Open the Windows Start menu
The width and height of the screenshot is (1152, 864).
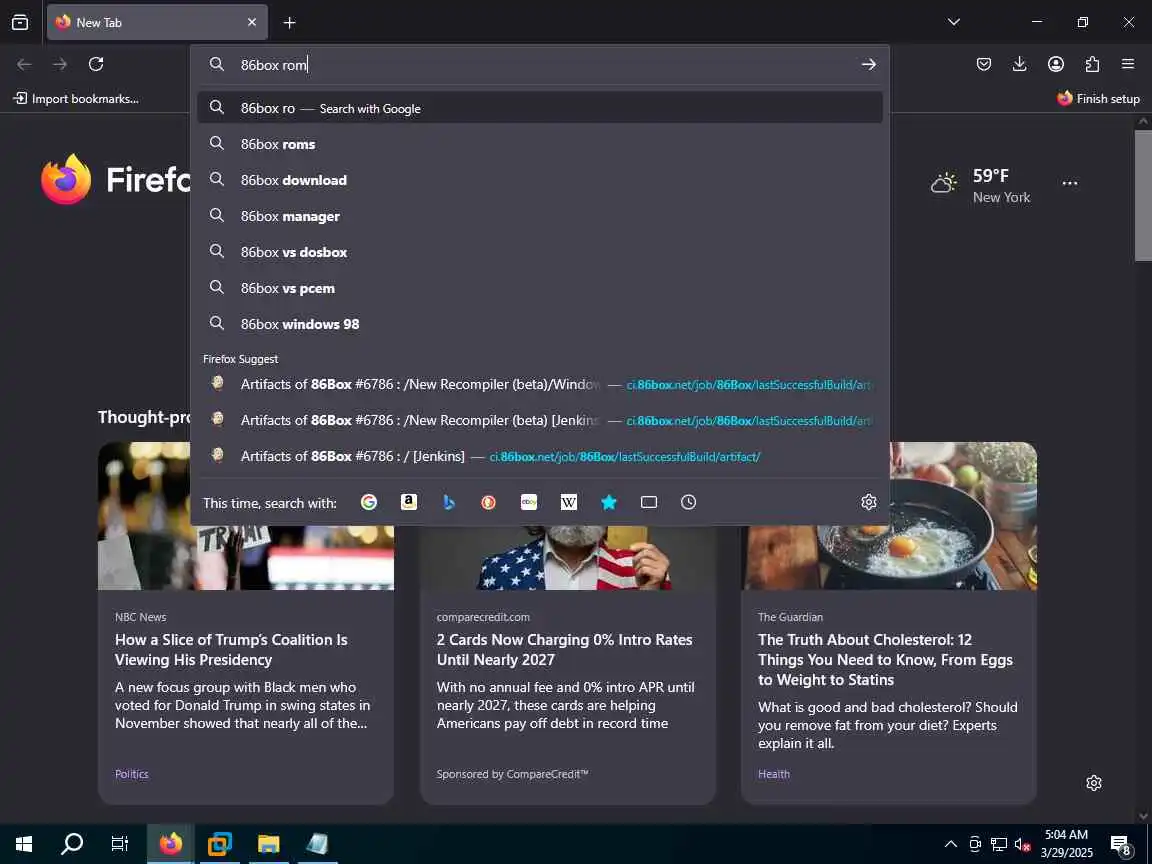tap(24, 843)
